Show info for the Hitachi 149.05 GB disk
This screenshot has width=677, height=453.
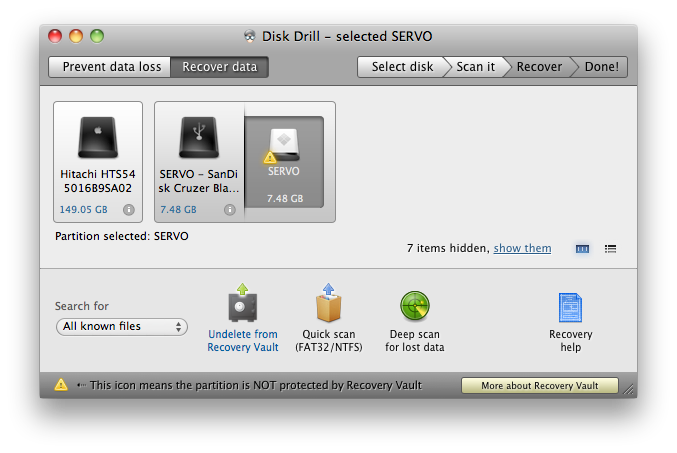pyautogui.click(x=129, y=209)
